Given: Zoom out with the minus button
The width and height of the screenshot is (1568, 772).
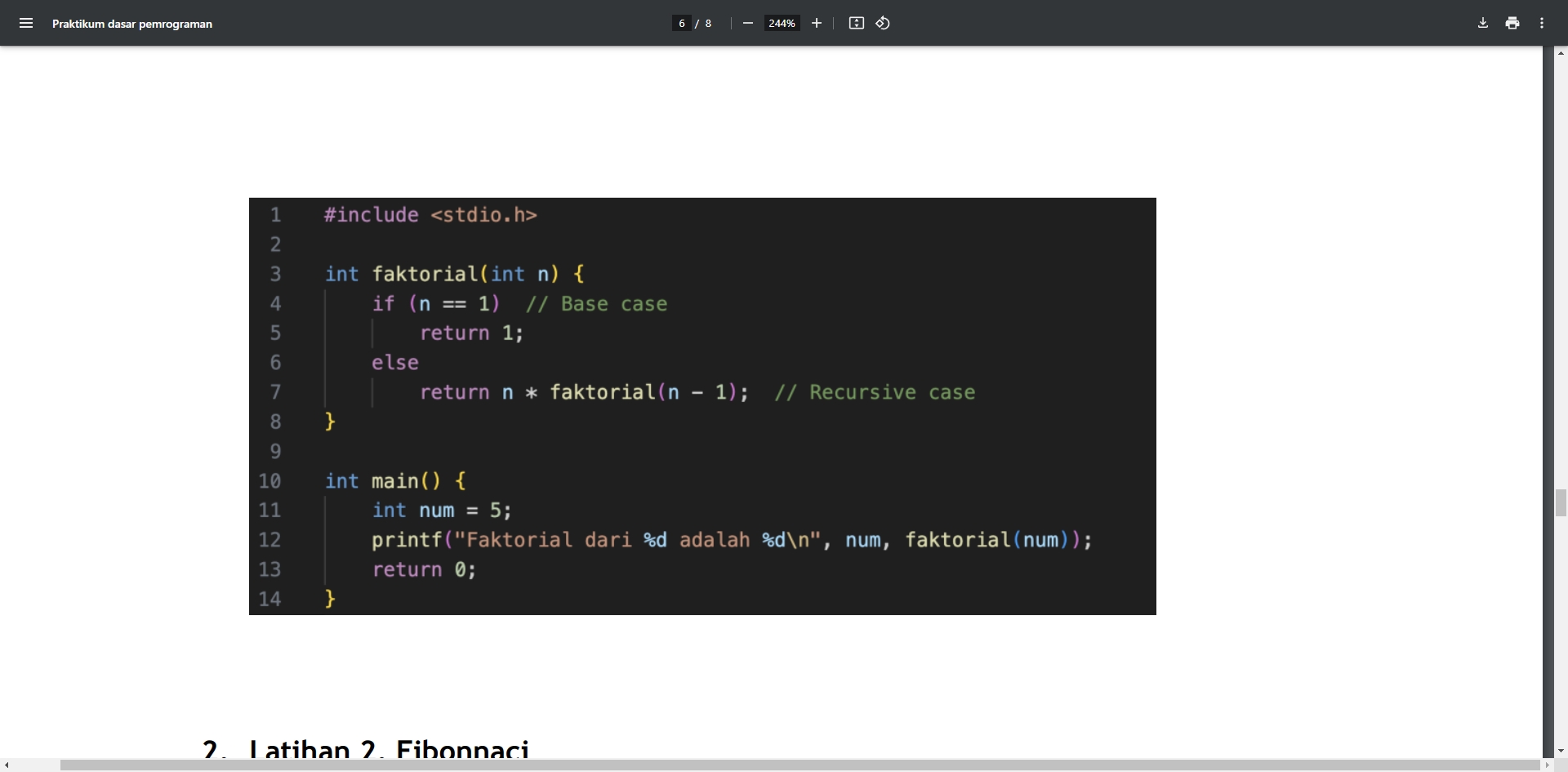Looking at the screenshot, I should [747, 23].
